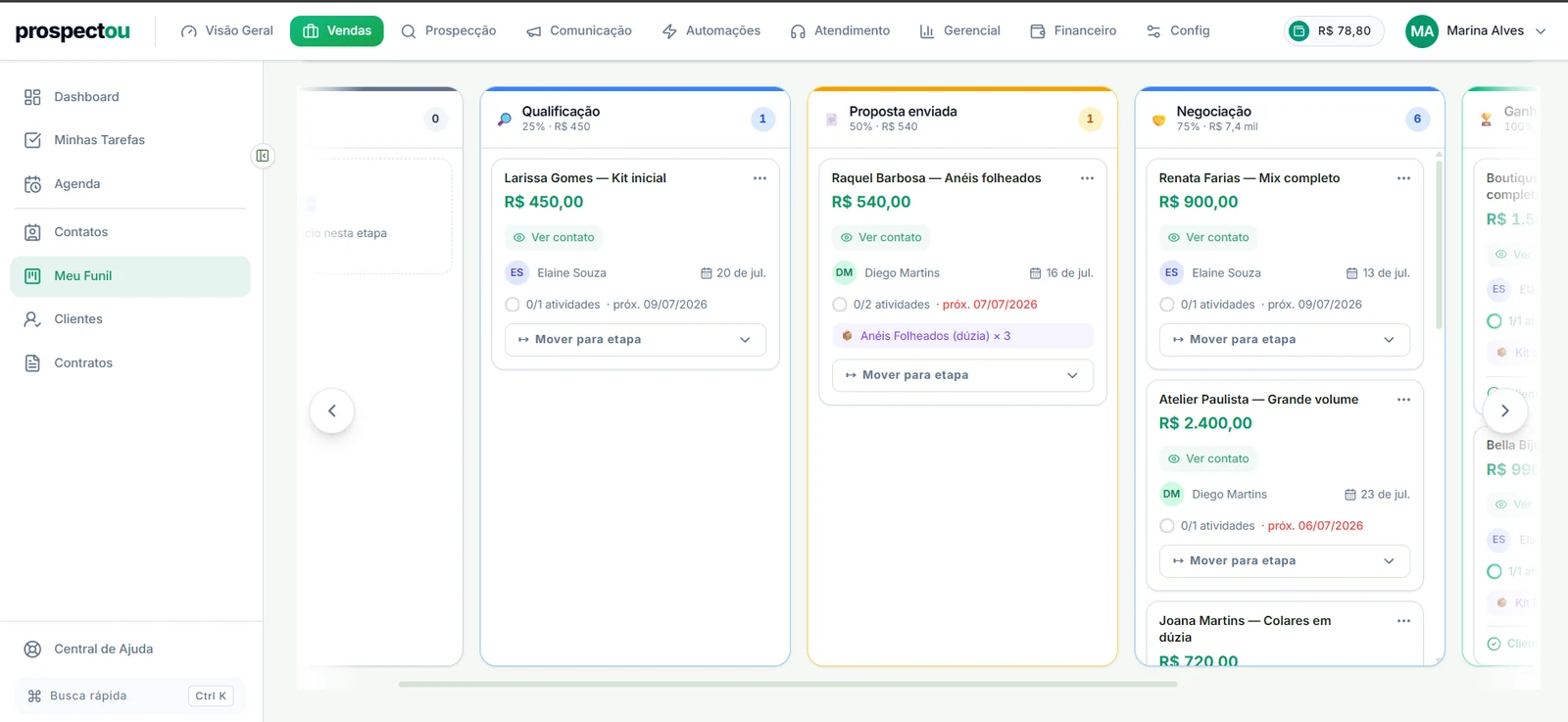Open Dashboard in the sidebar

click(x=130, y=97)
